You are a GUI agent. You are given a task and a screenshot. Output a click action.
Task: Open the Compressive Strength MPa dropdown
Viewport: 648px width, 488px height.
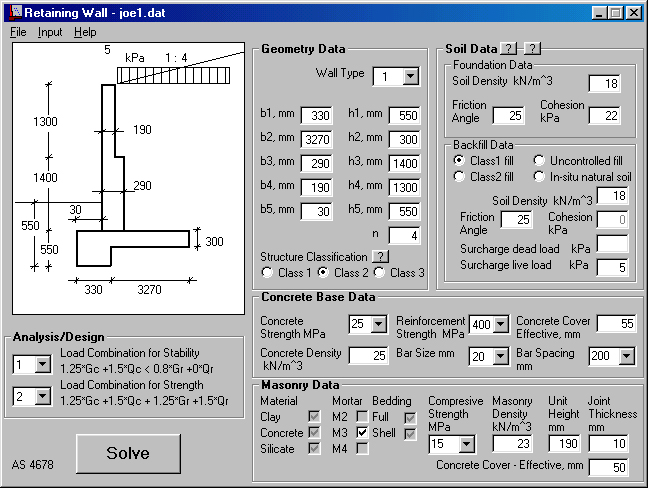[x=467, y=444]
